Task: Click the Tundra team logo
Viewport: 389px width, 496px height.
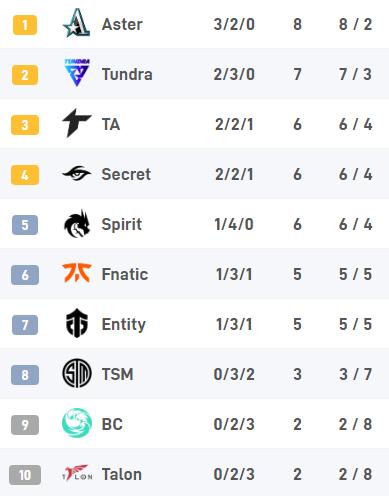Action: point(77,73)
